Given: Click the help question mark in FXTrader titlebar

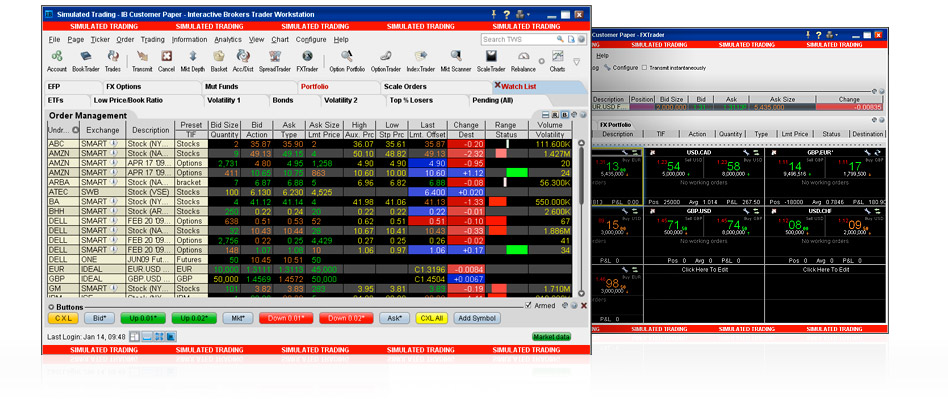Looking at the screenshot, I should [819, 36].
